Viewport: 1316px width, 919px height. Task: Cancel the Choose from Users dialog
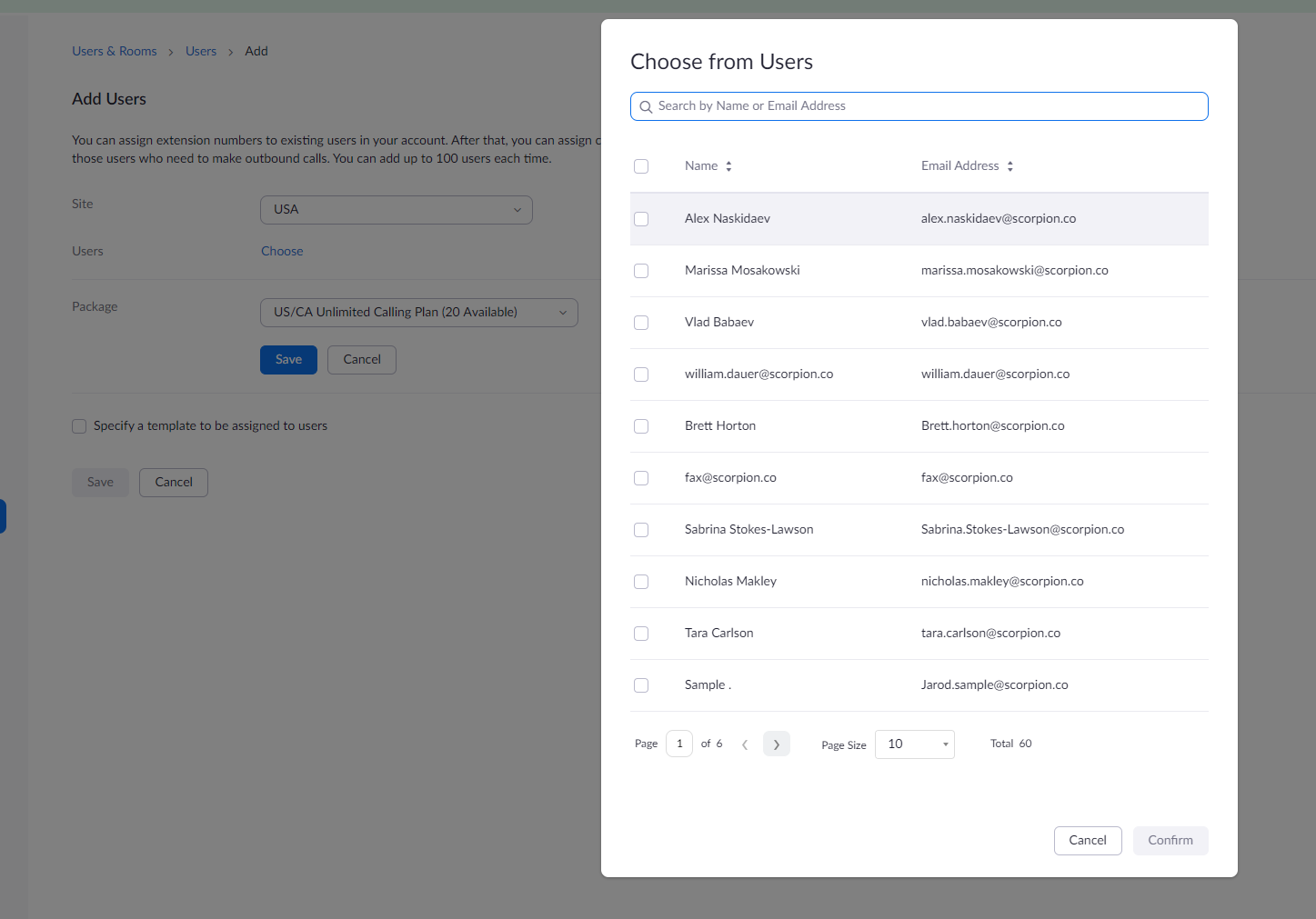[x=1087, y=841]
